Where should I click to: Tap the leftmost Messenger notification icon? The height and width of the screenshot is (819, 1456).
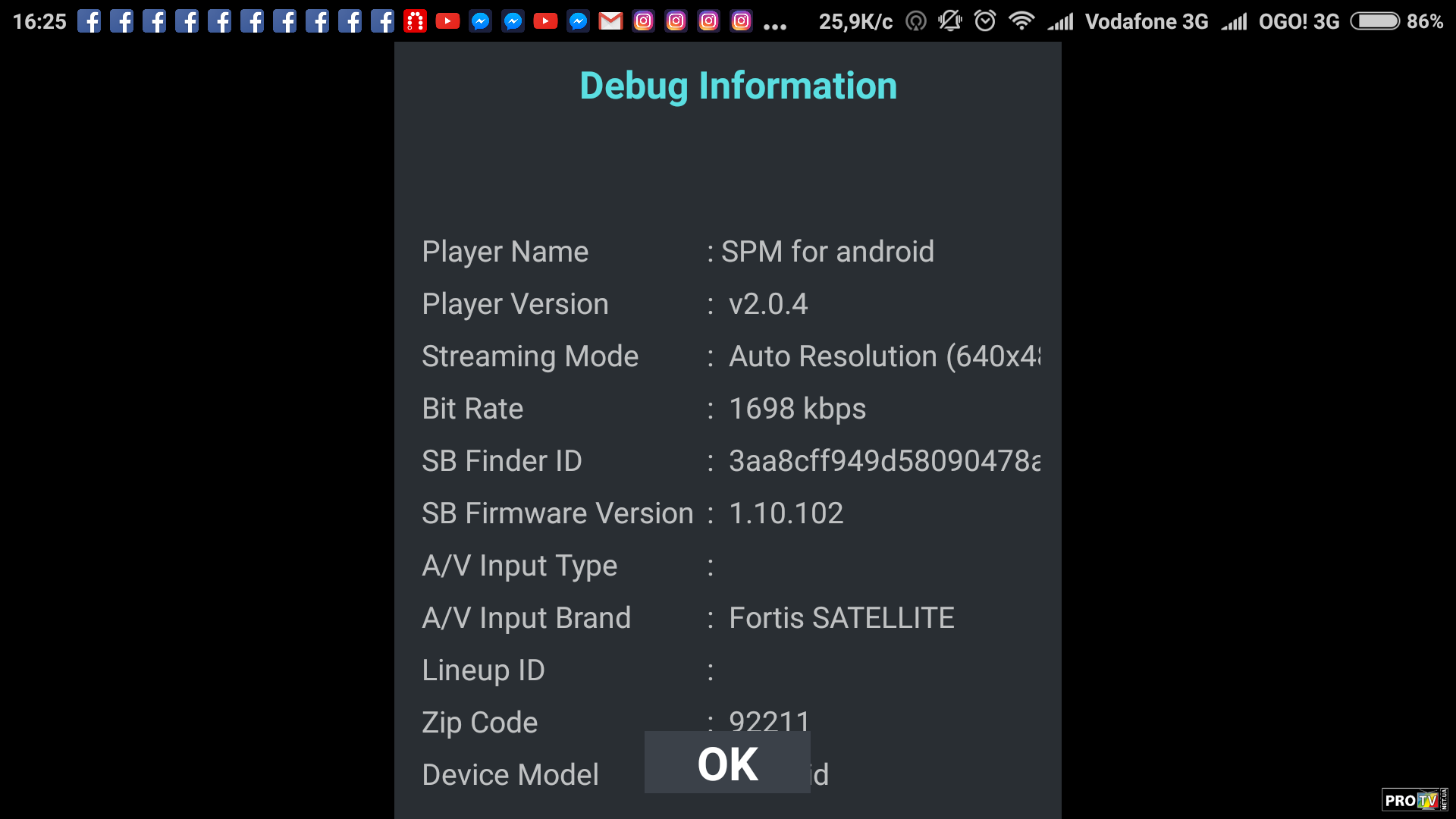click(x=480, y=21)
